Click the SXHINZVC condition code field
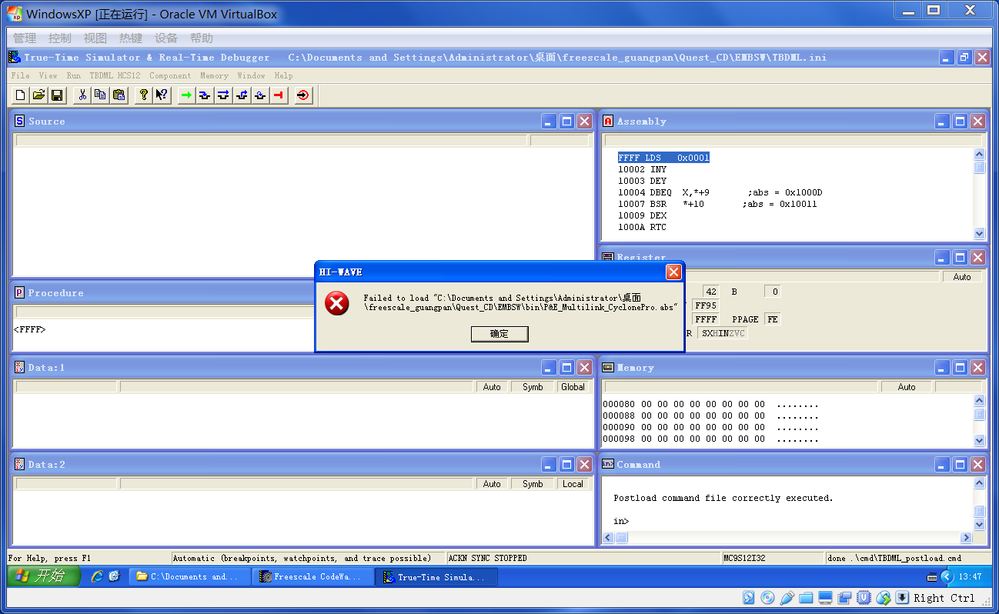The width and height of the screenshot is (999, 614). pos(722,333)
